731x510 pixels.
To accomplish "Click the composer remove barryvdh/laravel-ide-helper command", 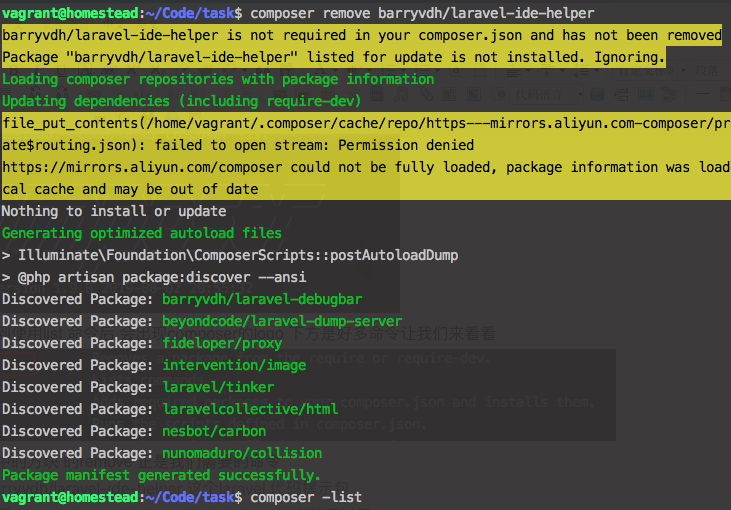I will pyautogui.click(x=422, y=13).
